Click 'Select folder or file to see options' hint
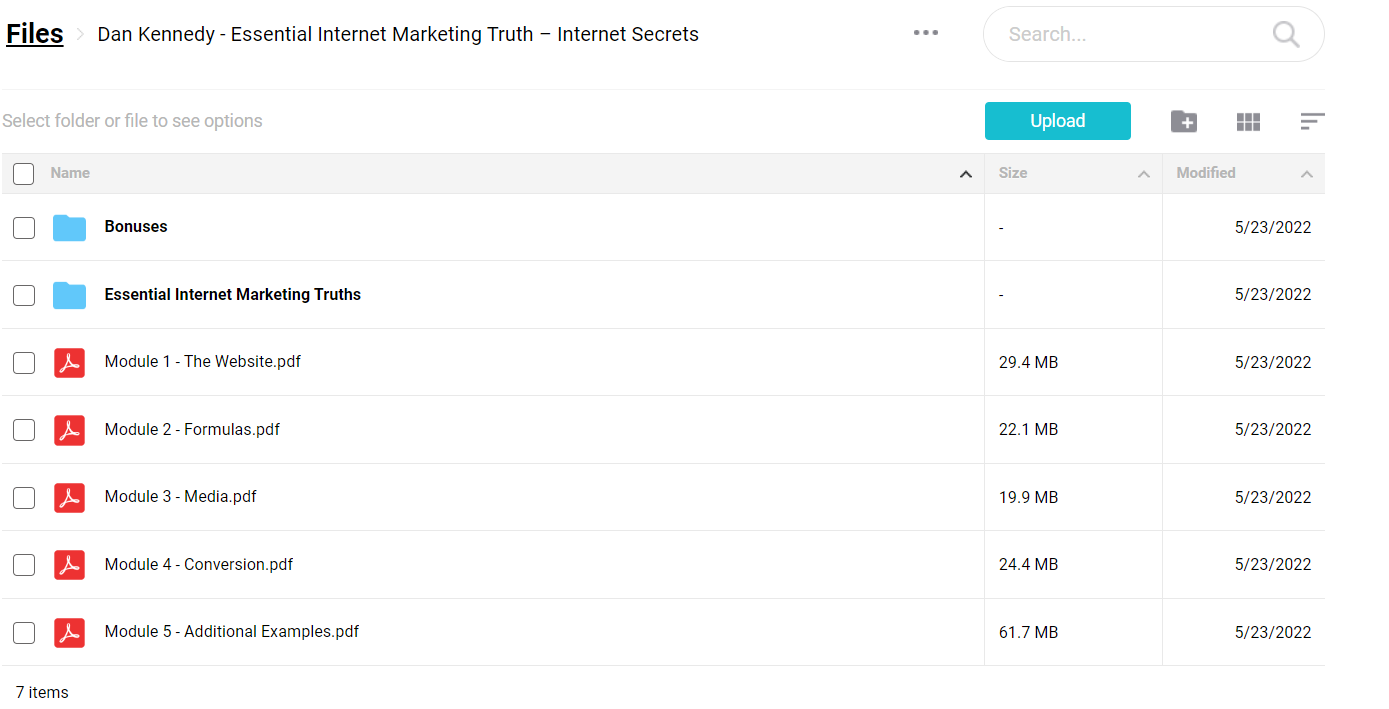1389x709 pixels. click(132, 121)
